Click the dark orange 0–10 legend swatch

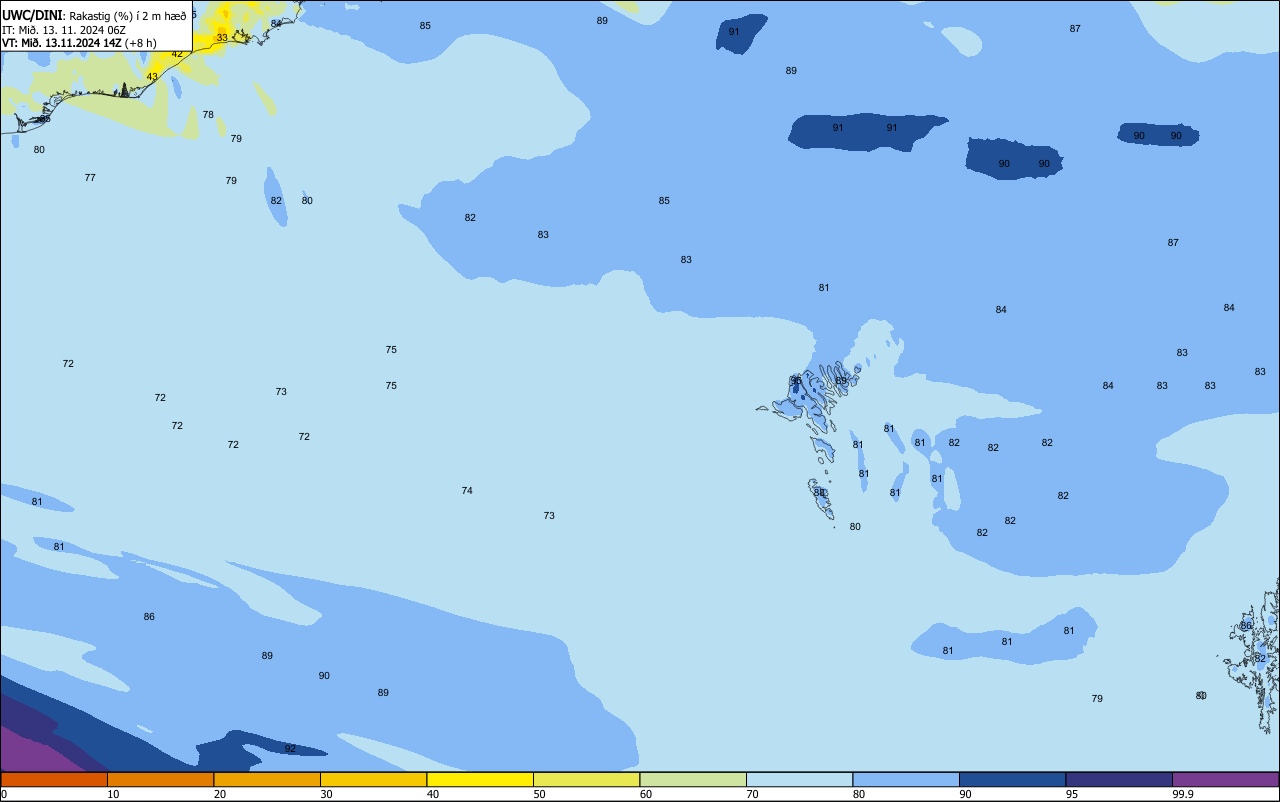coord(54,779)
